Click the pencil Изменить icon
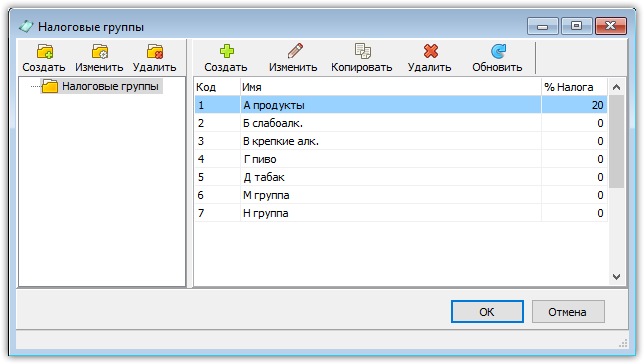 (x=294, y=51)
